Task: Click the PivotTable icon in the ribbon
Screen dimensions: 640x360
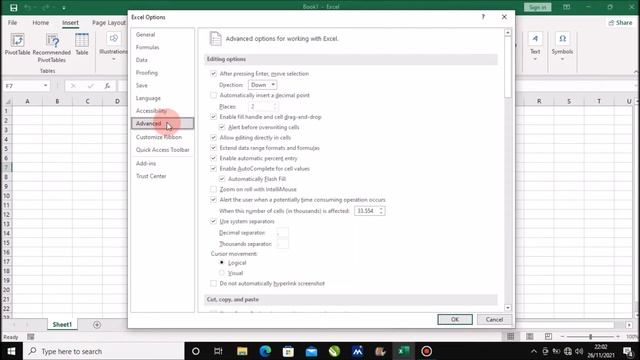Action: [x=18, y=44]
